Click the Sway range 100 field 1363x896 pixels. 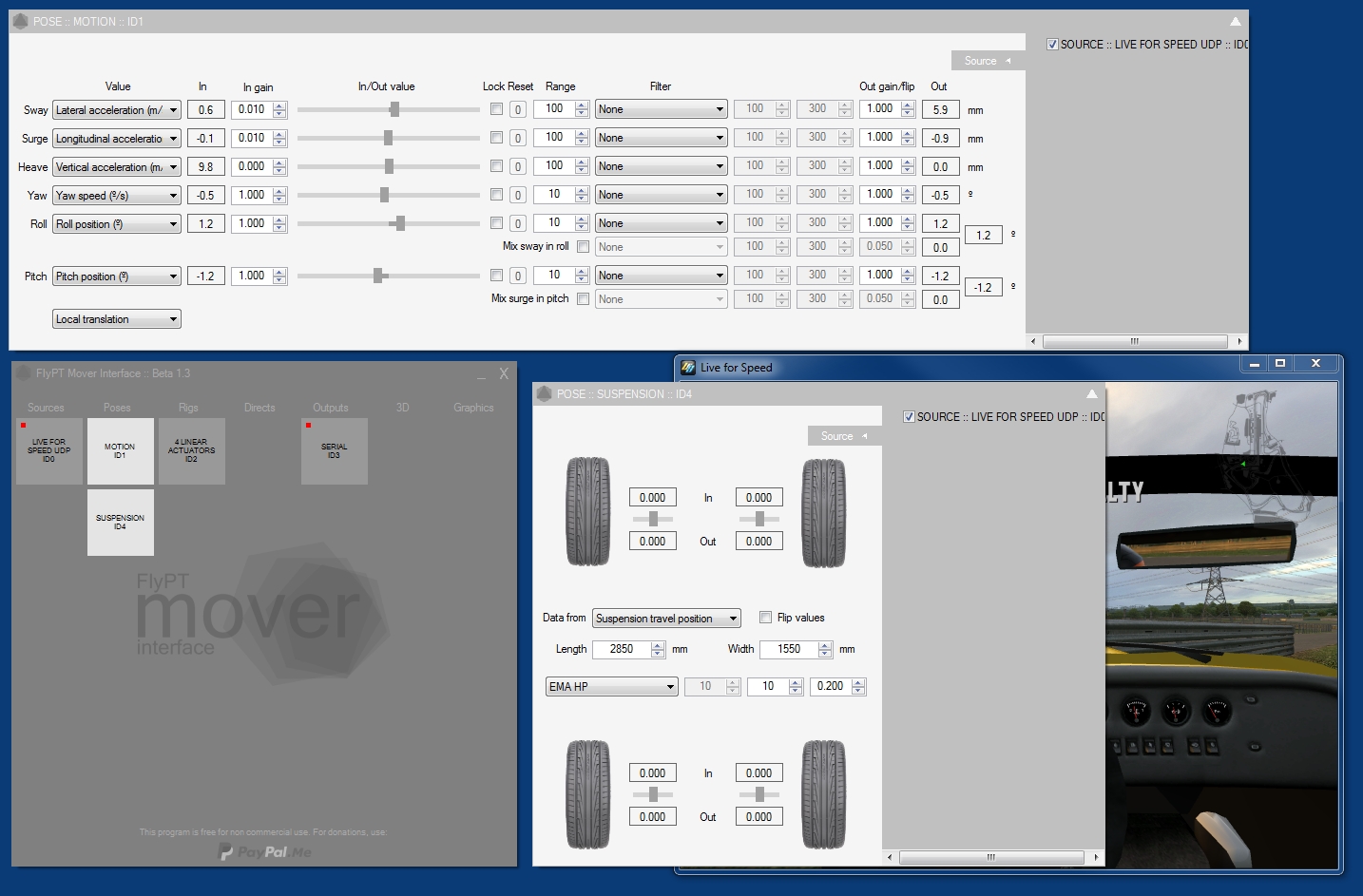[554, 109]
